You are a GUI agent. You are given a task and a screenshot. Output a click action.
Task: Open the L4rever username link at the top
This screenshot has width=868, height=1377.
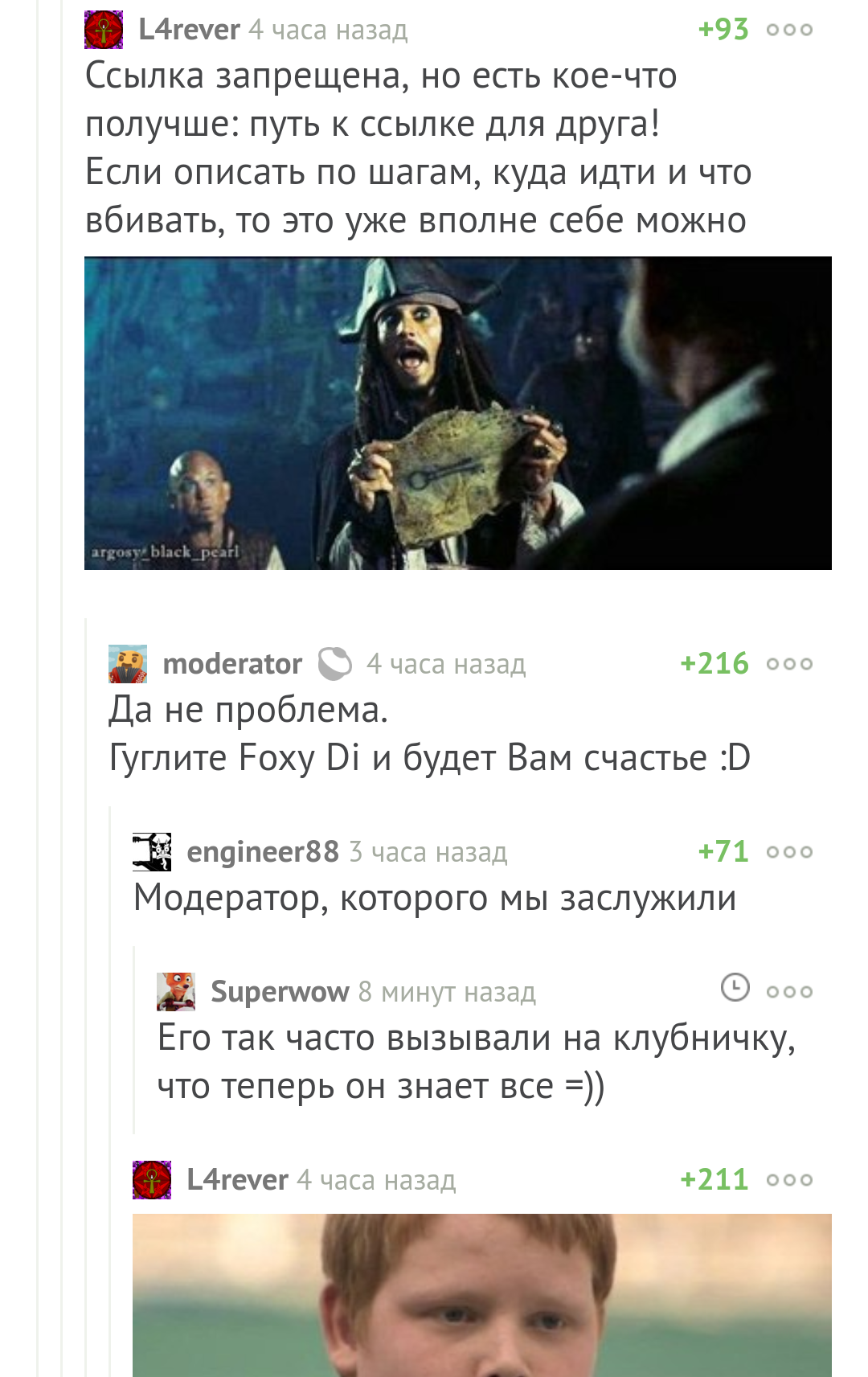[x=189, y=30]
